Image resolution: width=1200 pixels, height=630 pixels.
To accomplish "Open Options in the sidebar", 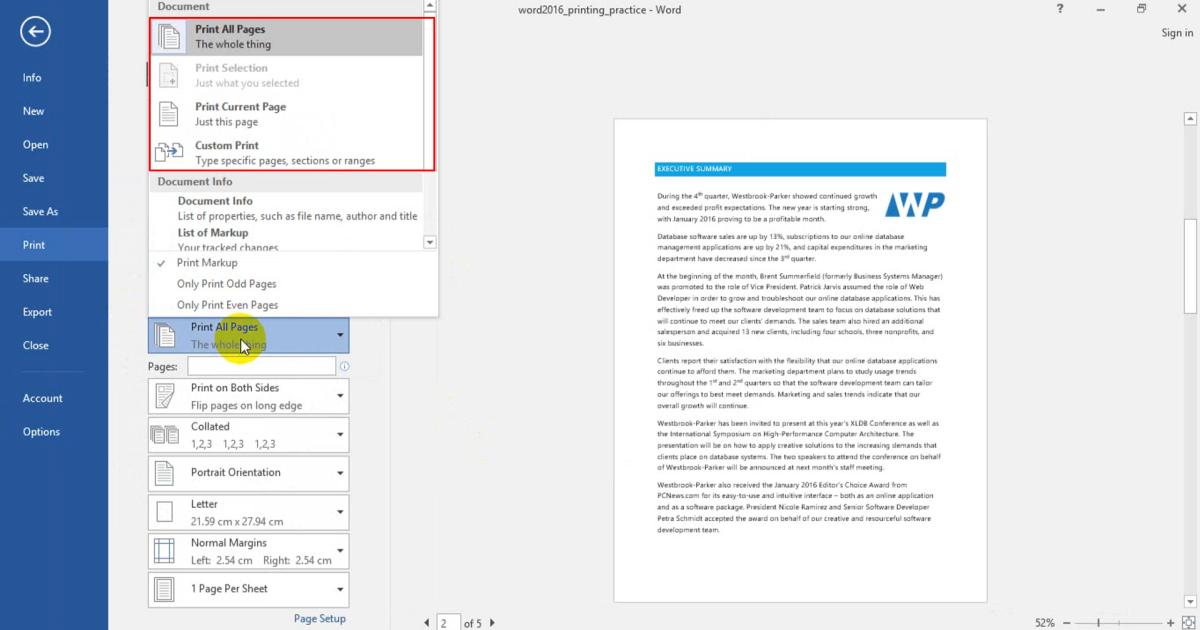I will tap(54, 431).
